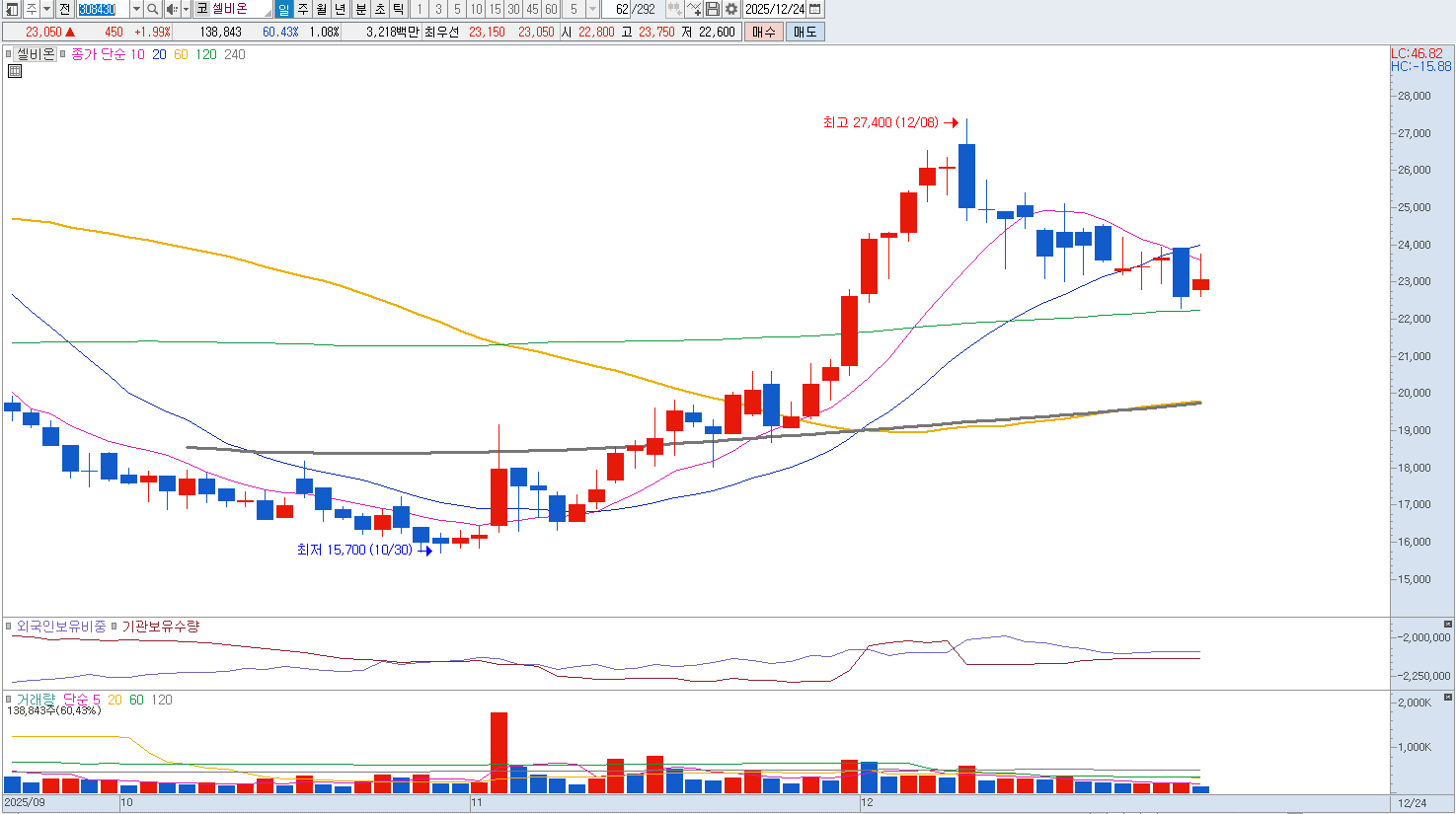
Task: Click the chart layout icon at far left
Action: click(12, 9)
